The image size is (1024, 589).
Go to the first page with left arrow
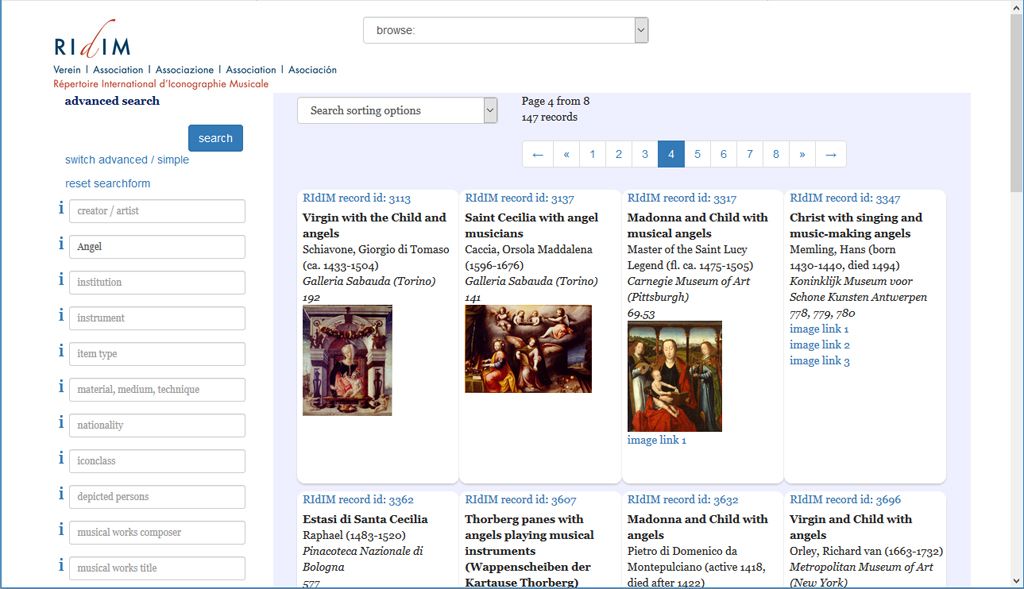click(537, 154)
